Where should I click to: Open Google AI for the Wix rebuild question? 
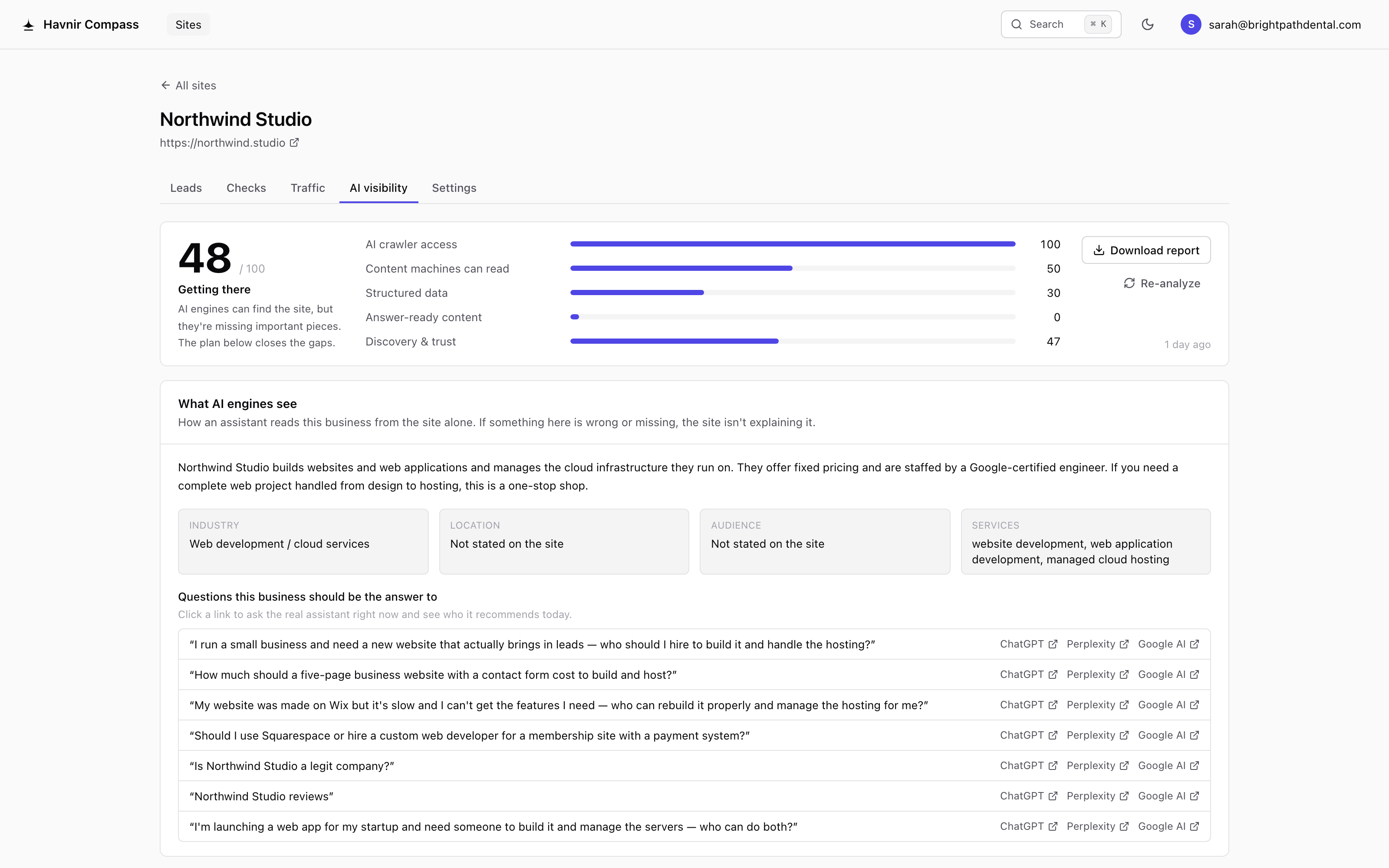click(1168, 705)
